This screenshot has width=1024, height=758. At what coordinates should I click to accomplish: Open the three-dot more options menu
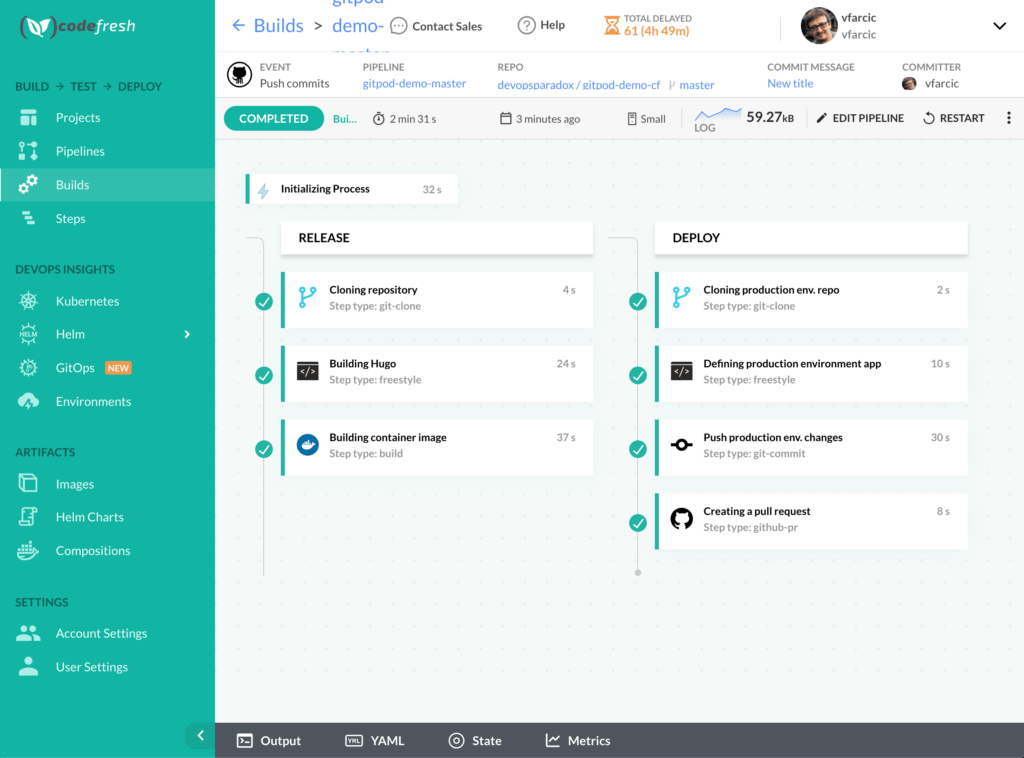coord(1009,118)
